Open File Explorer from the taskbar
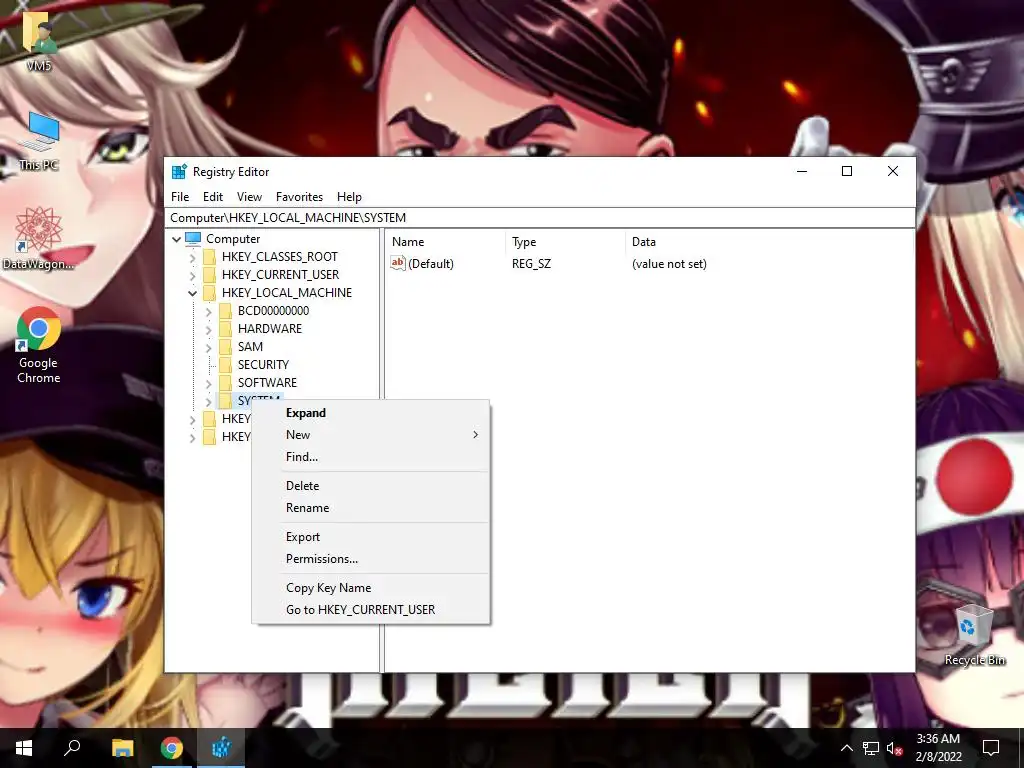This screenshot has height=768, width=1024. [122, 748]
